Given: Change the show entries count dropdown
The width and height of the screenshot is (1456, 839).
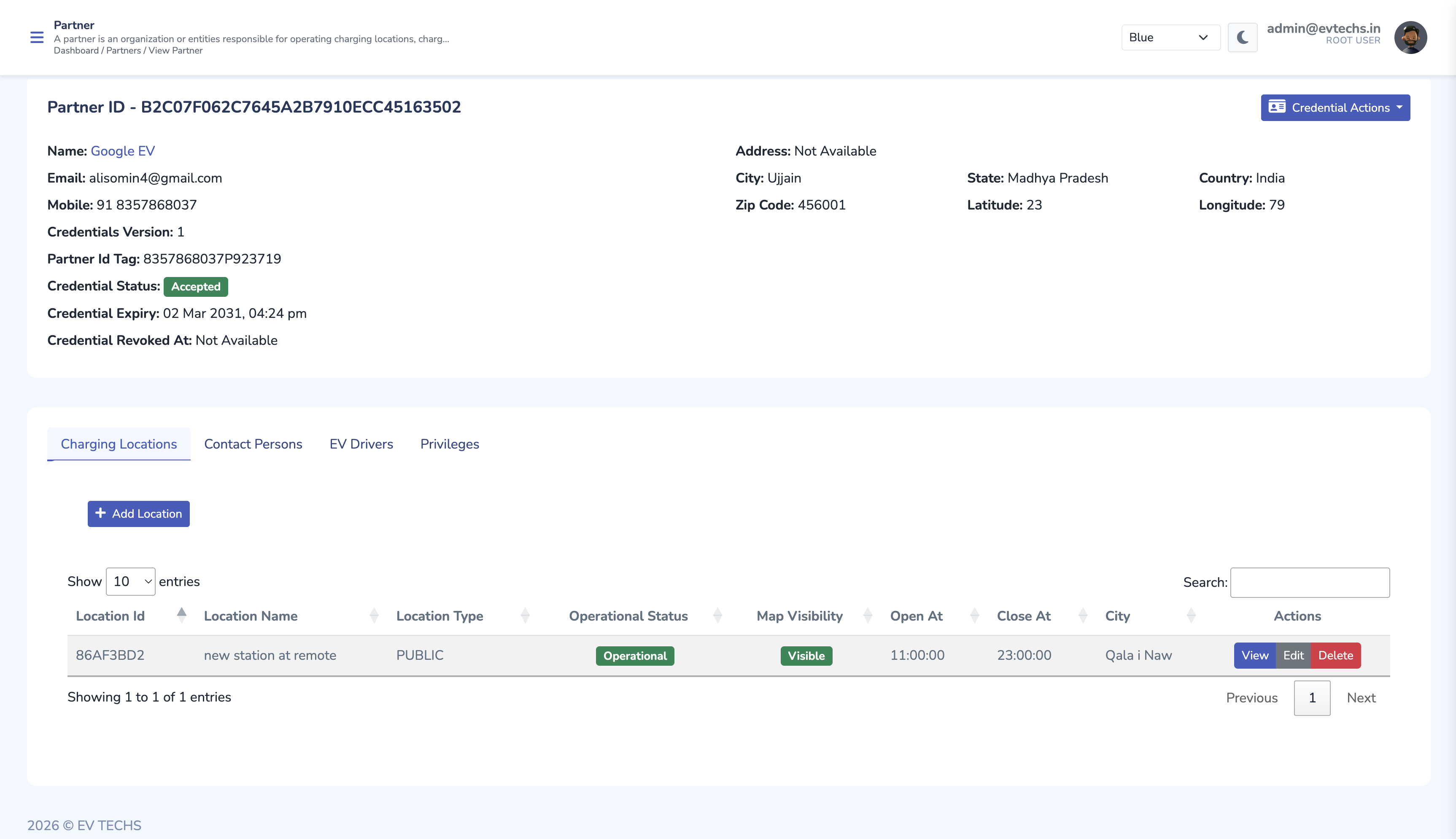Looking at the screenshot, I should [x=131, y=581].
